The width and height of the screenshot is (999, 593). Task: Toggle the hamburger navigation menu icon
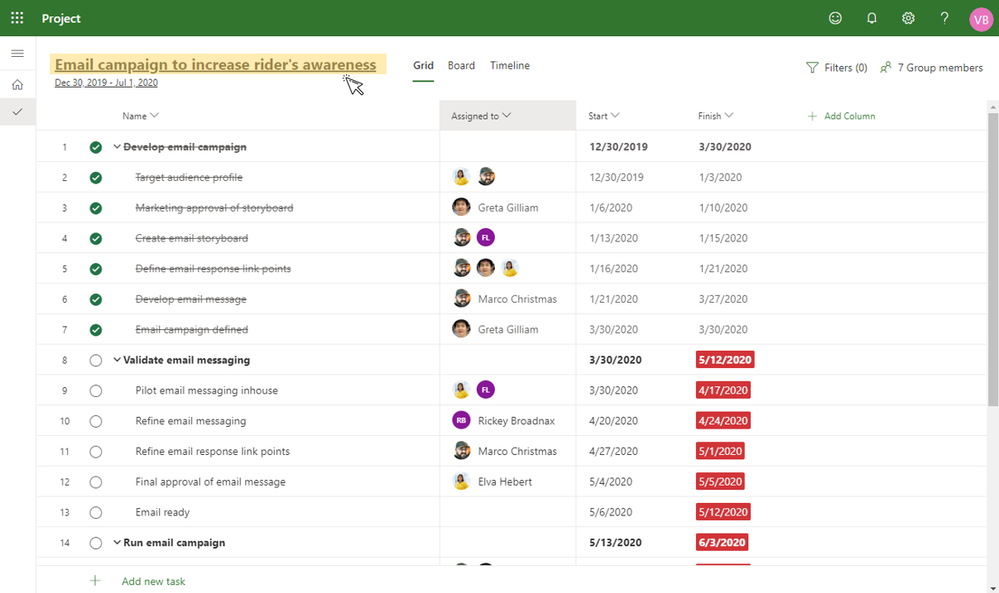[18, 54]
